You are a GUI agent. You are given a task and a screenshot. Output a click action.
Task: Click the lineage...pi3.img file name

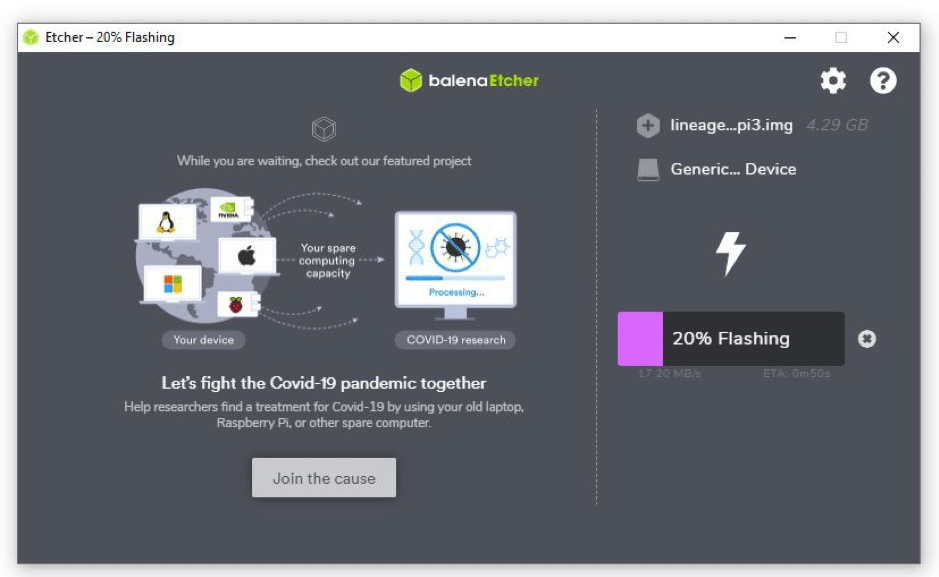point(731,125)
